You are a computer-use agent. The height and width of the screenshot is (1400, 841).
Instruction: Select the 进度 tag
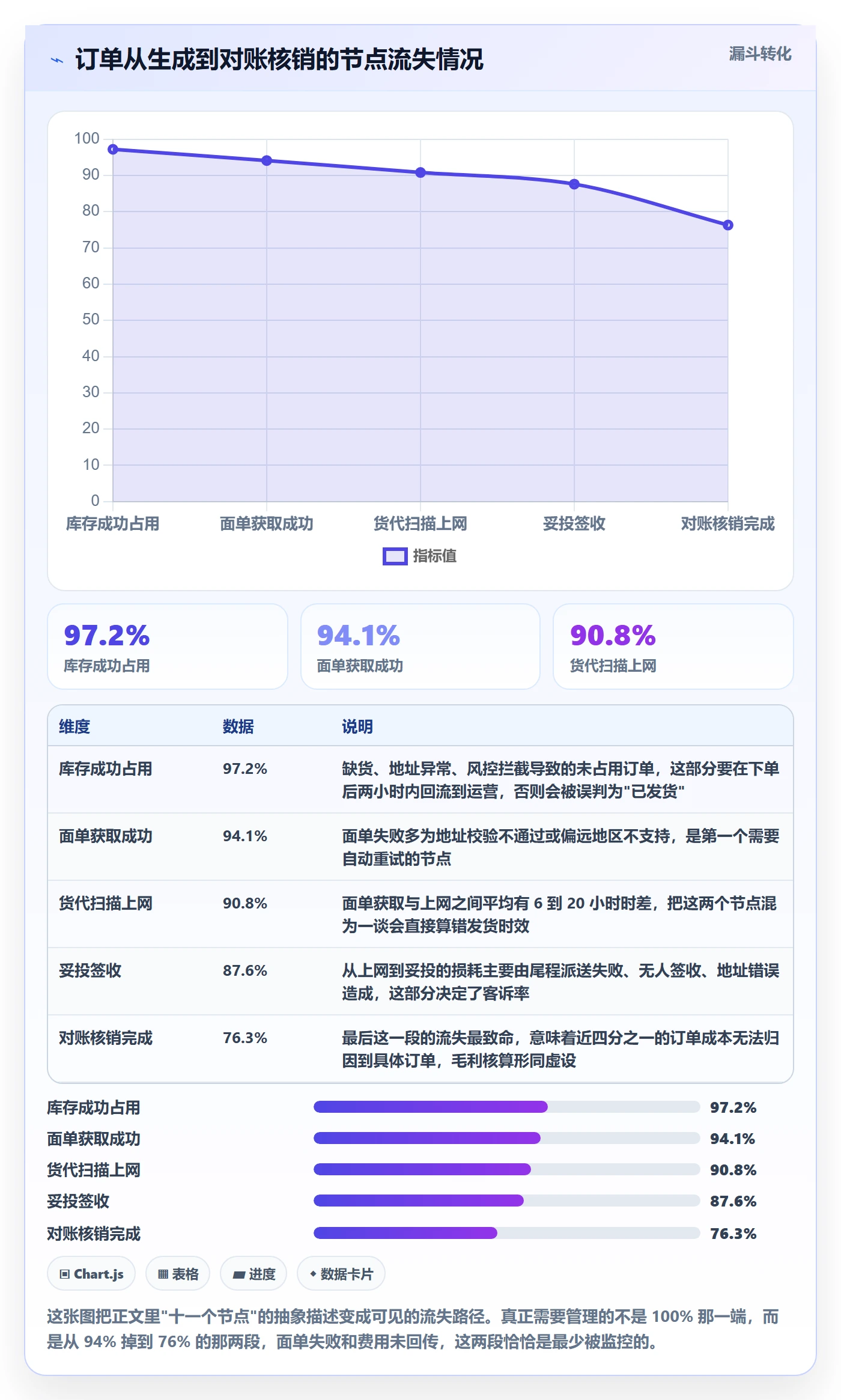click(x=254, y=1274)
